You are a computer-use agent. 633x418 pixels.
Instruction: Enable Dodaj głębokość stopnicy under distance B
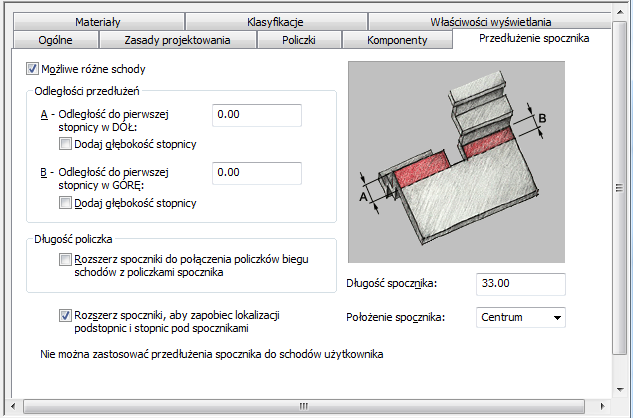[x=65, y=202]
